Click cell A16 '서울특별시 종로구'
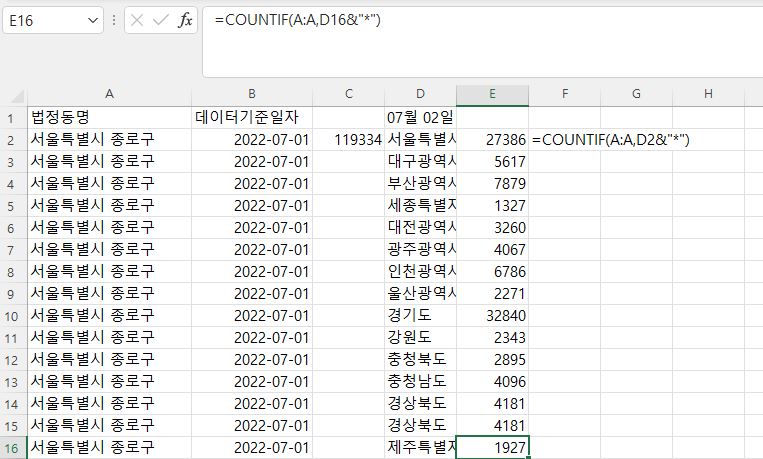Image resolution: width=763 pixels, height=459 pixels. (109, 448)
